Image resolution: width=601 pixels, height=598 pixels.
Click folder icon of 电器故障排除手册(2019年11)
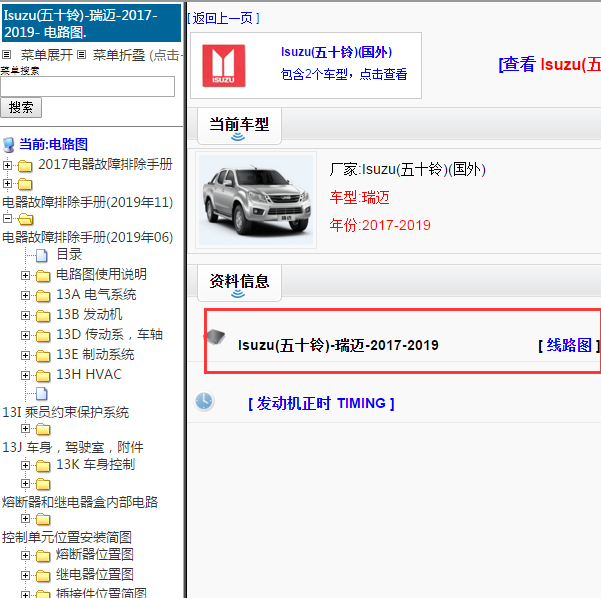[25, 184]
